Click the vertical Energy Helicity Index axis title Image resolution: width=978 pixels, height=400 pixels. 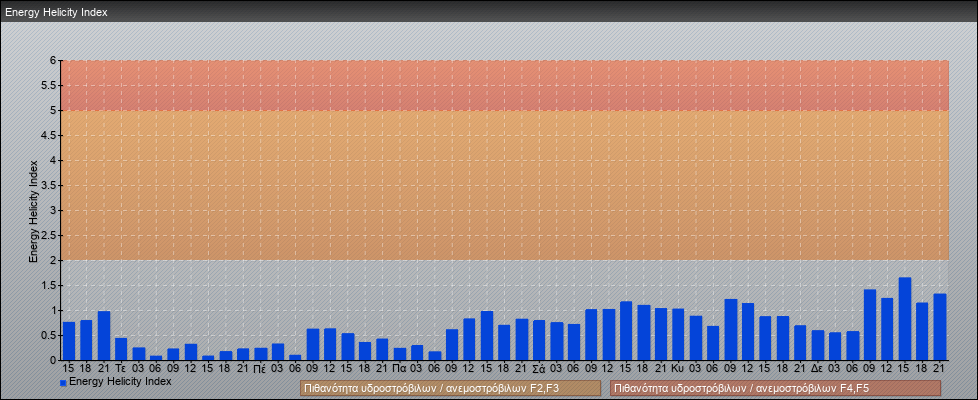33,210
